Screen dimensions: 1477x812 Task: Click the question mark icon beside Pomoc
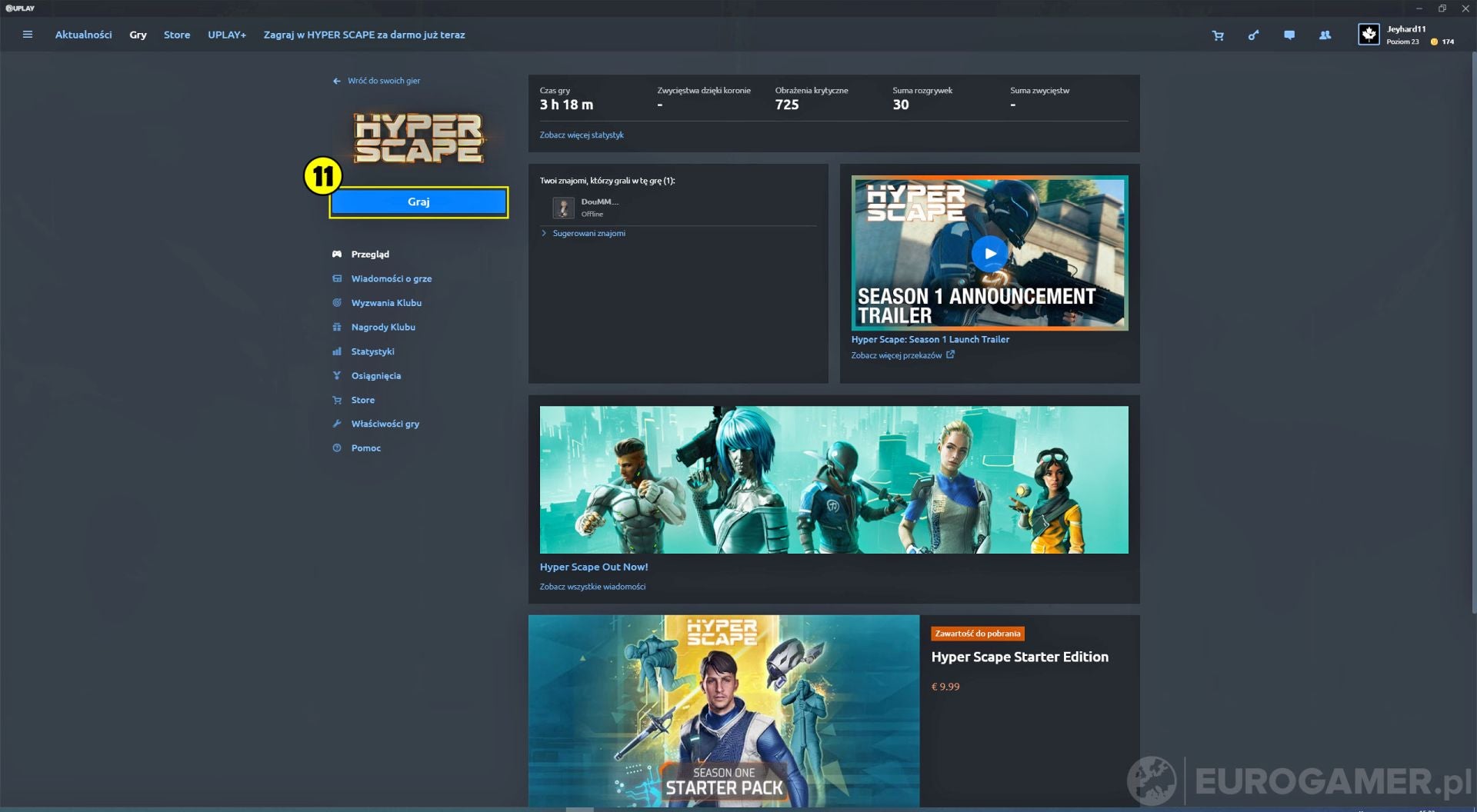click(x=337, y=448)
